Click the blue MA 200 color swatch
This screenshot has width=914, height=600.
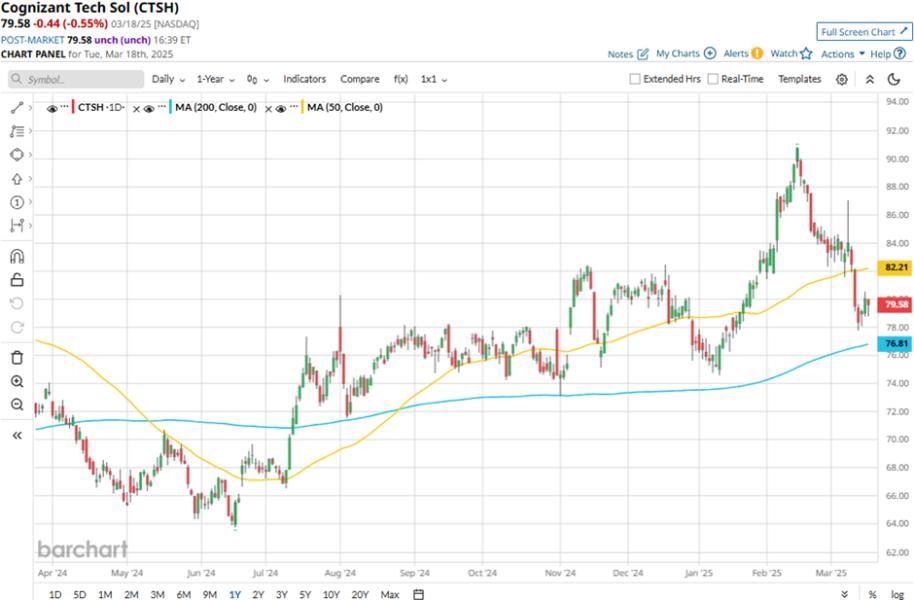pyautogui.click(x=170, y=107)
